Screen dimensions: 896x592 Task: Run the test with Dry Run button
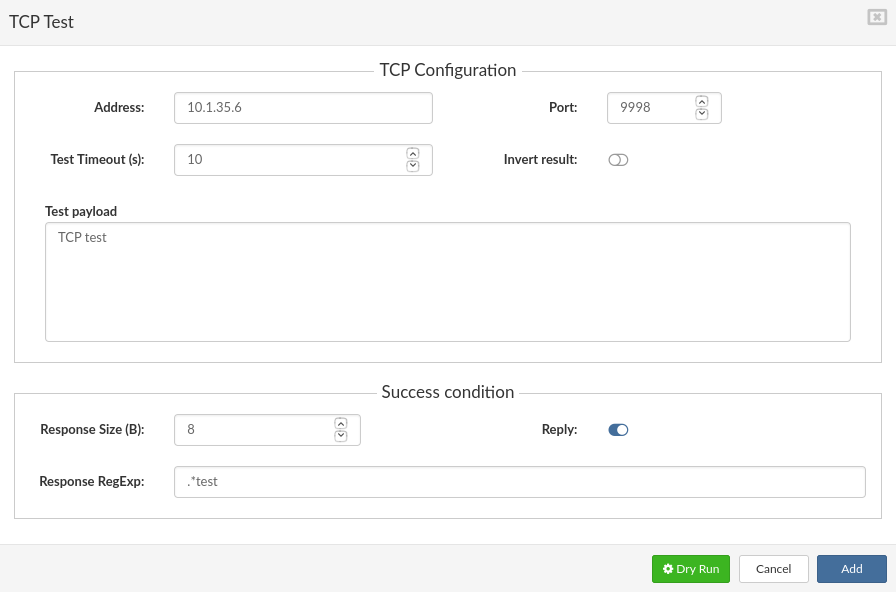(x=690, y=568)
